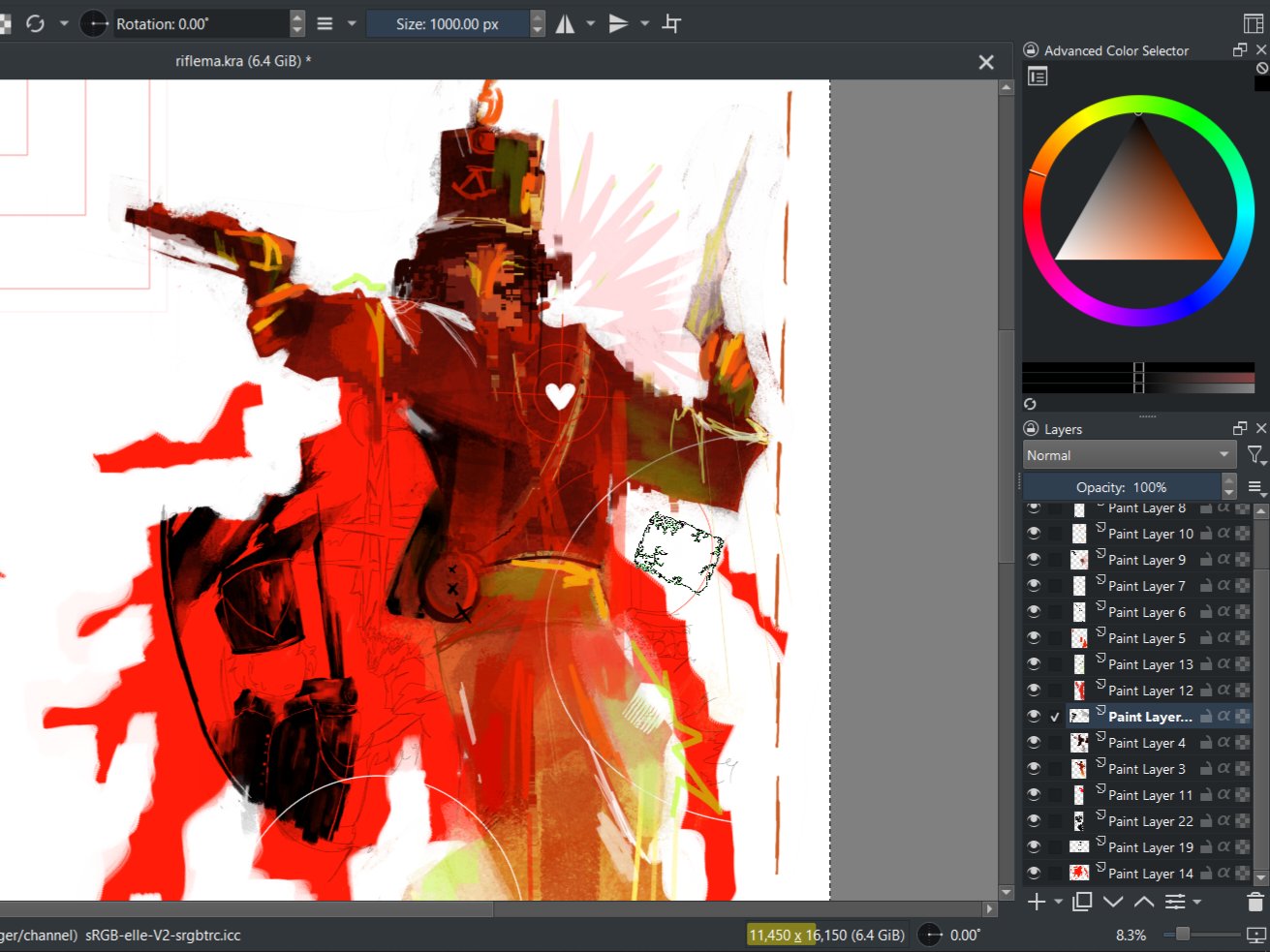Hide Paint Layer 10 via eye icon

(1034, 534)
